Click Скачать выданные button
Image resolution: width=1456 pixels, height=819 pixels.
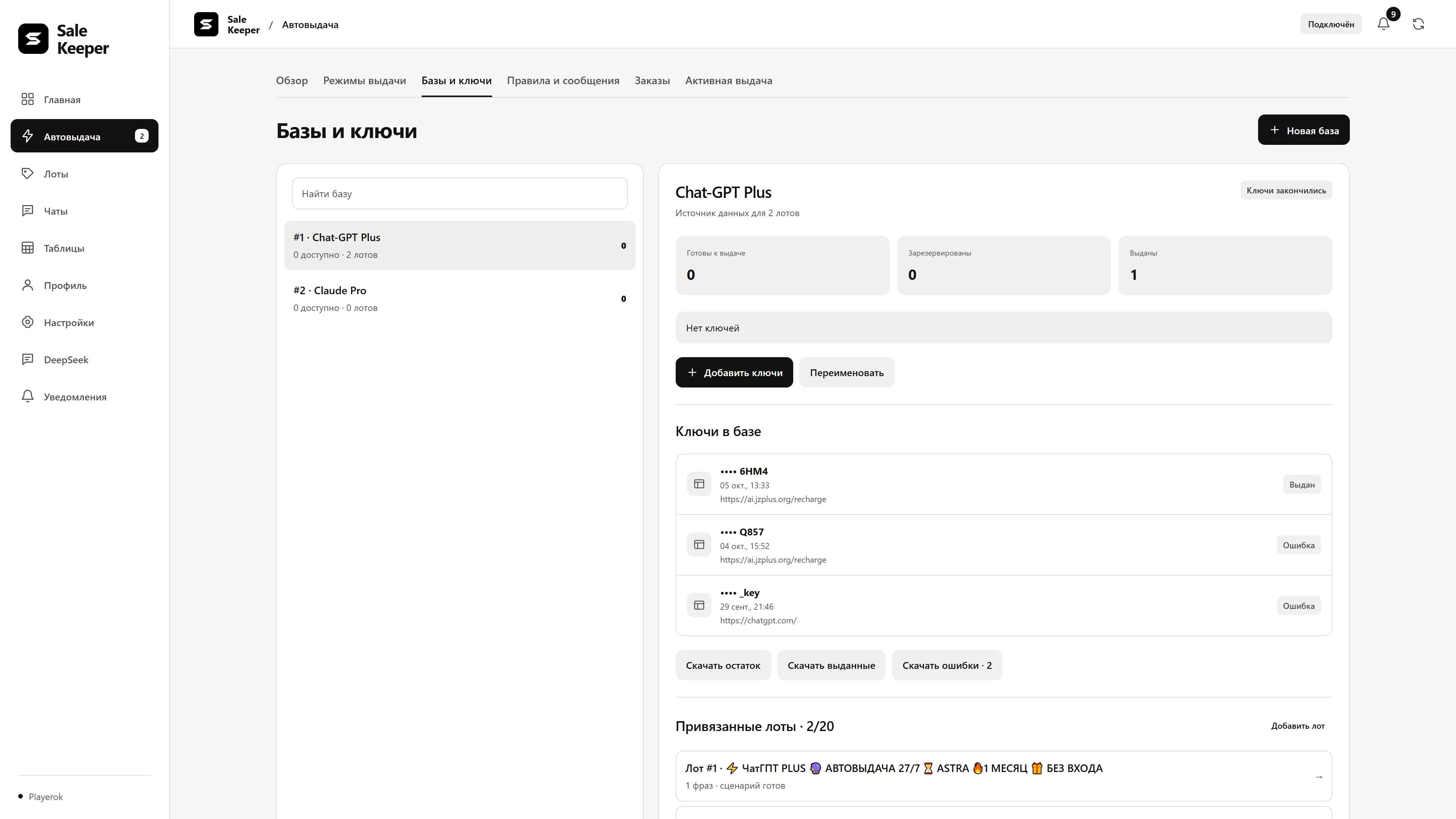(831, 665)
